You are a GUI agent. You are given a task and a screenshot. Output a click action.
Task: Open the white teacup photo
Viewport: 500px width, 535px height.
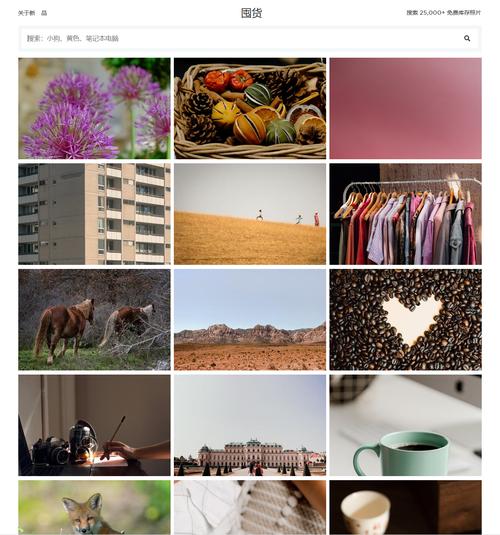click(x=405, y=507)
